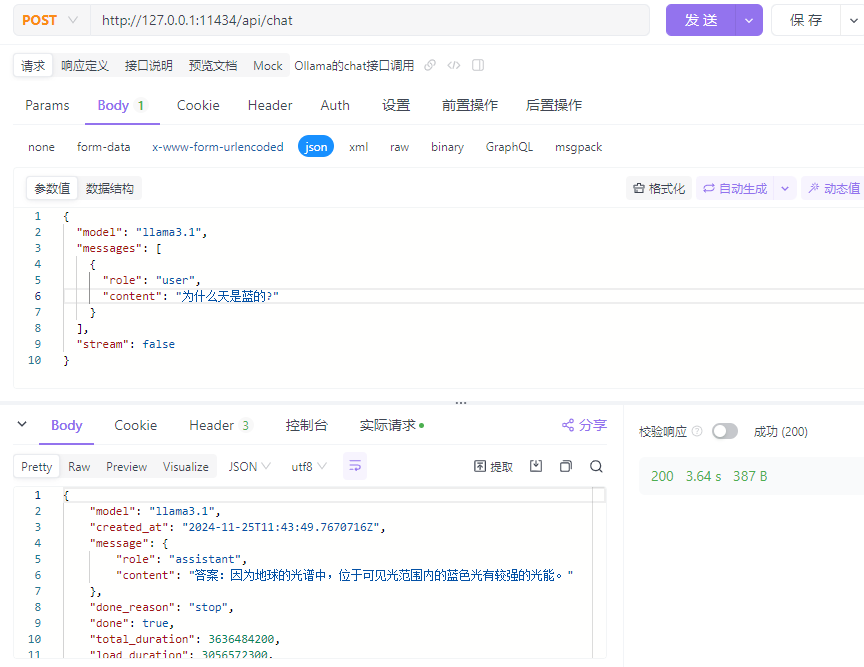Copy the response body content
This screenshot has height=667, width=864.
566,466
